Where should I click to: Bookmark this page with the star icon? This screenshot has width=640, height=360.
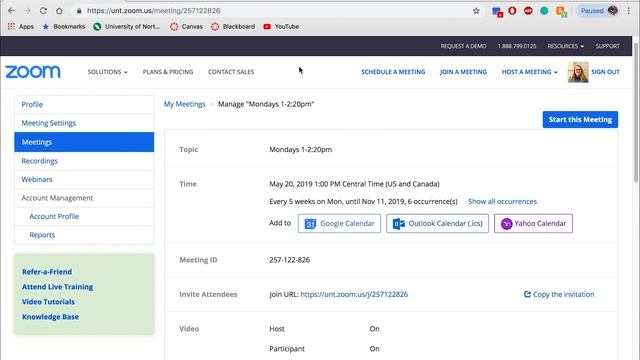(476, 11)
